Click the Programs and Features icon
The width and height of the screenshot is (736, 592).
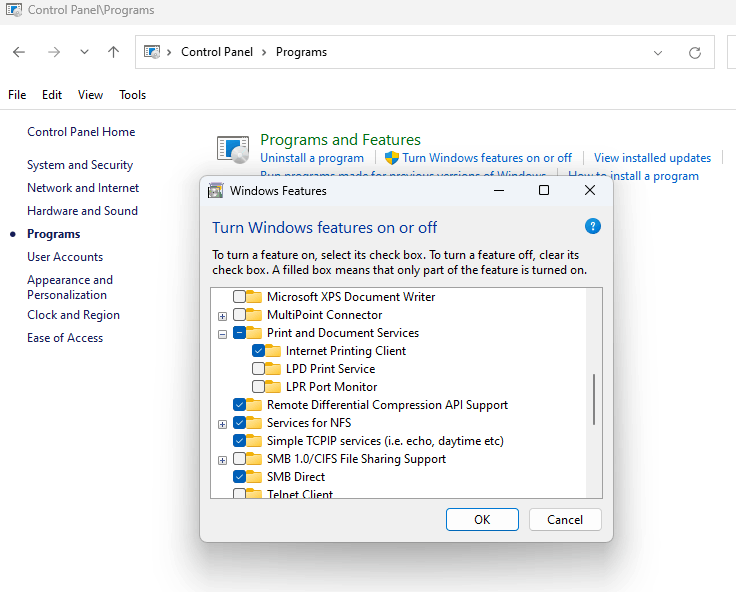(x=233, y=150)
